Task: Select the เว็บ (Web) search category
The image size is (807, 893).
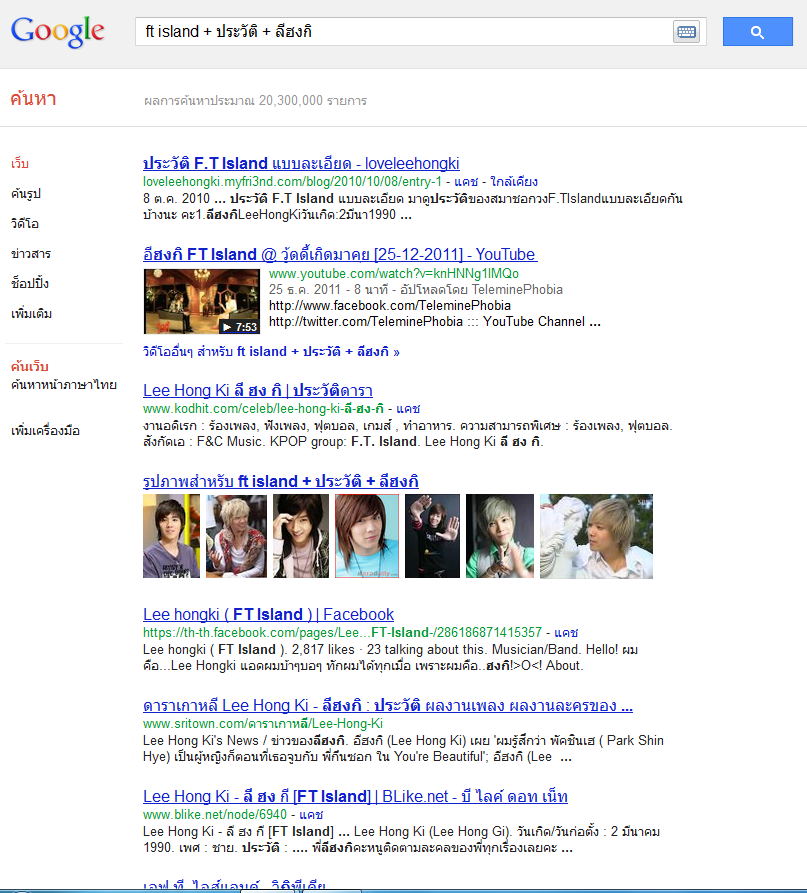Action: pyautogui.click(x=20, y=163)
